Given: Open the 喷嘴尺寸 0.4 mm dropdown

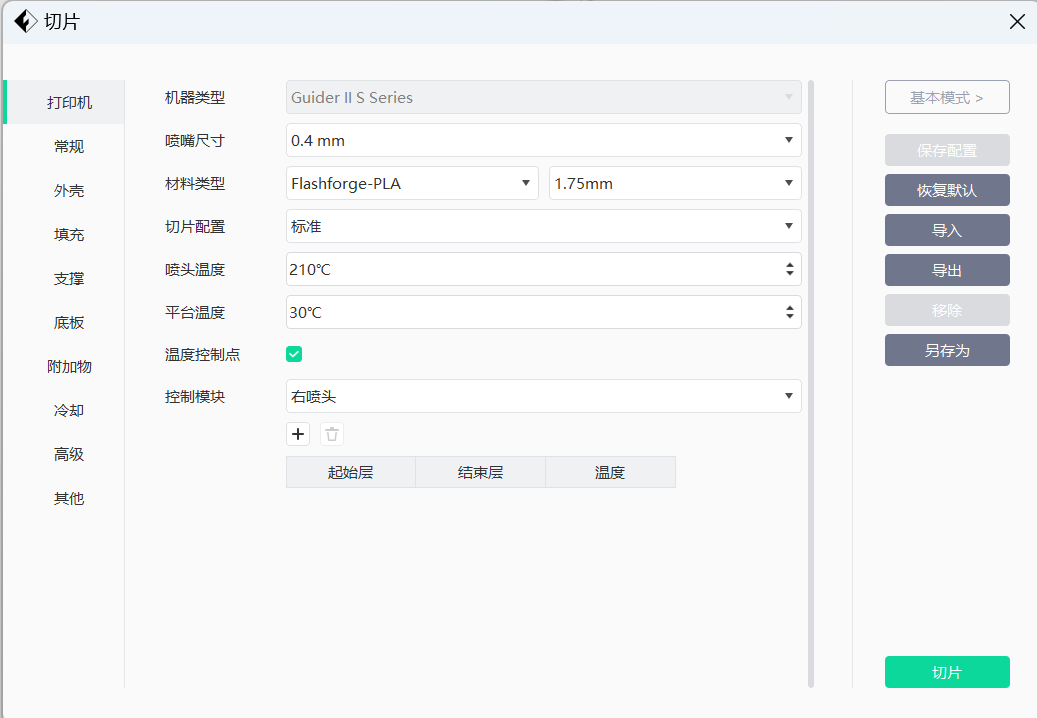Looking at the screenshot, I should (544, 140).
